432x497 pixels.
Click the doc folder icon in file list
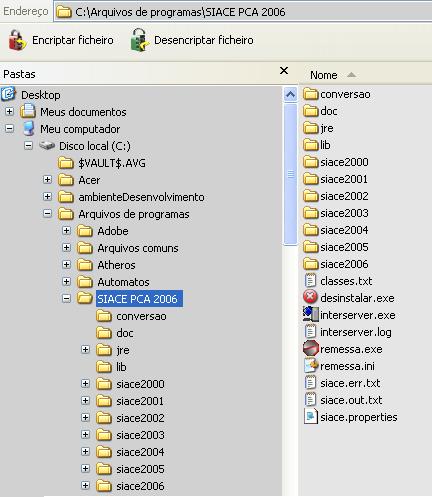[x=311, y=111]
